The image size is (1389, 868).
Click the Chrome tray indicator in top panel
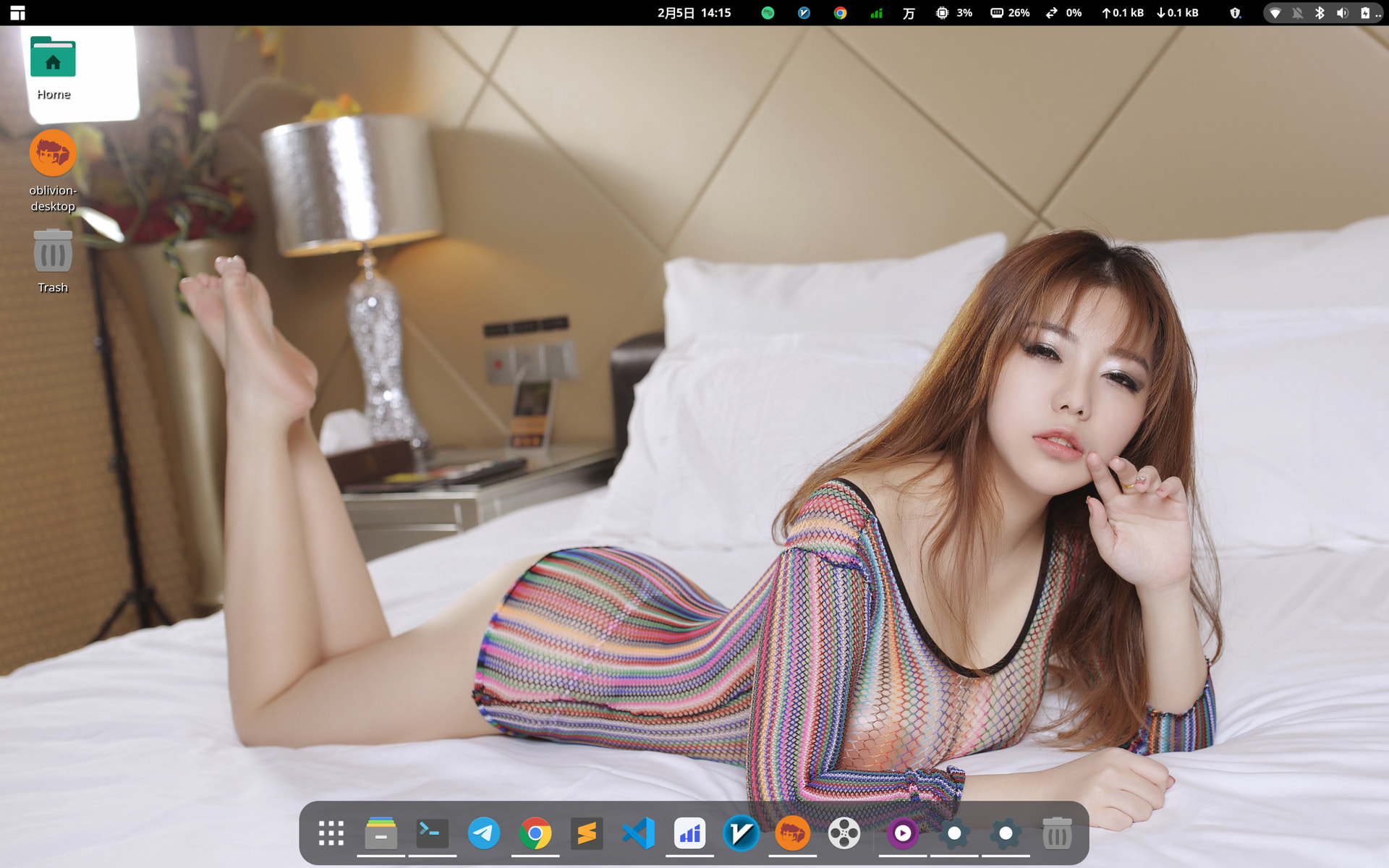[x=840, y=12]
